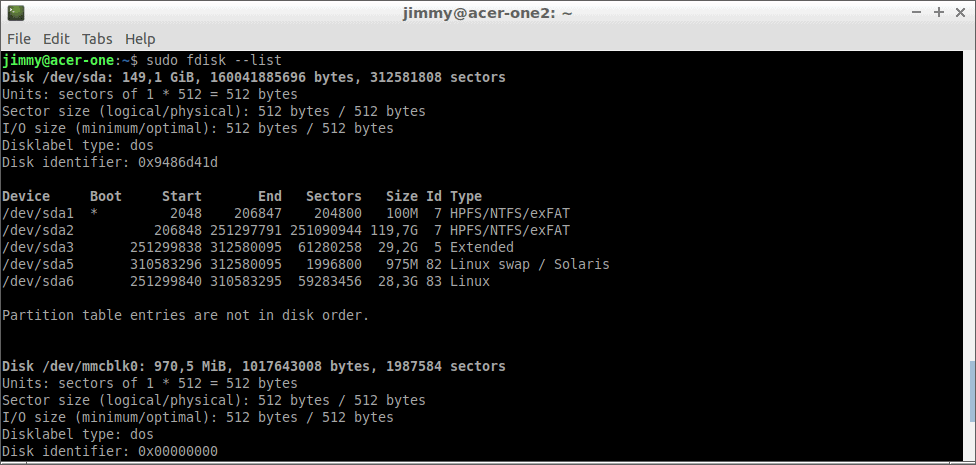Click the /dev/sda6 device name
Image resolution: width=976 pixels, height=465 pixels.
click(x=38, y=281)
